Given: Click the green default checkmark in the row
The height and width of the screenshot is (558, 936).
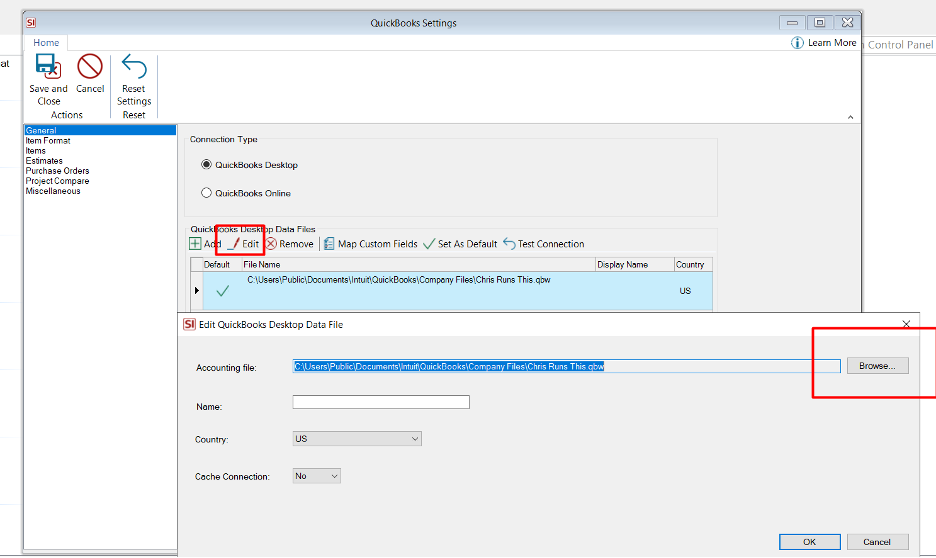Looking at the screenshot, I should pos(223,291).
